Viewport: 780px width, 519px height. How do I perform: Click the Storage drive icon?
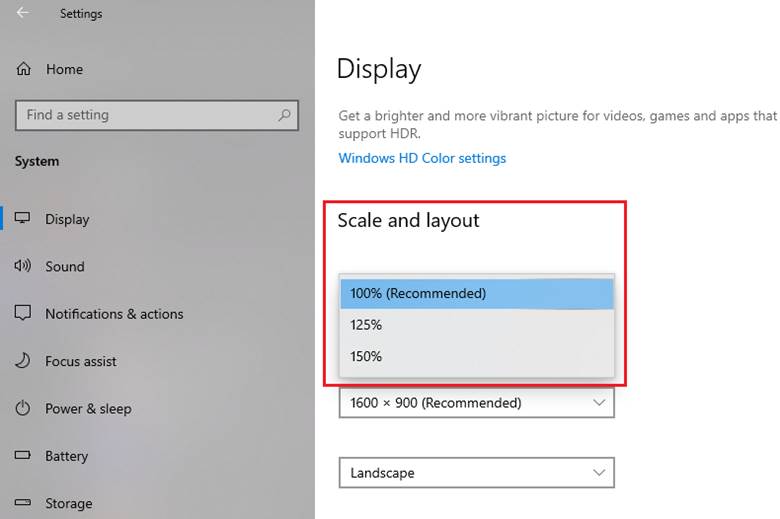pos(23,503)
